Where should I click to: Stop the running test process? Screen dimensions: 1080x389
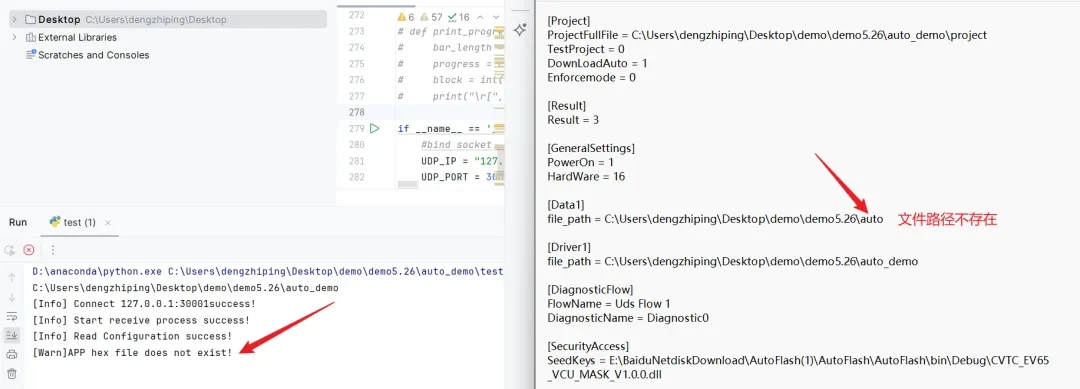pyautogui.click(x=29, y=250)
